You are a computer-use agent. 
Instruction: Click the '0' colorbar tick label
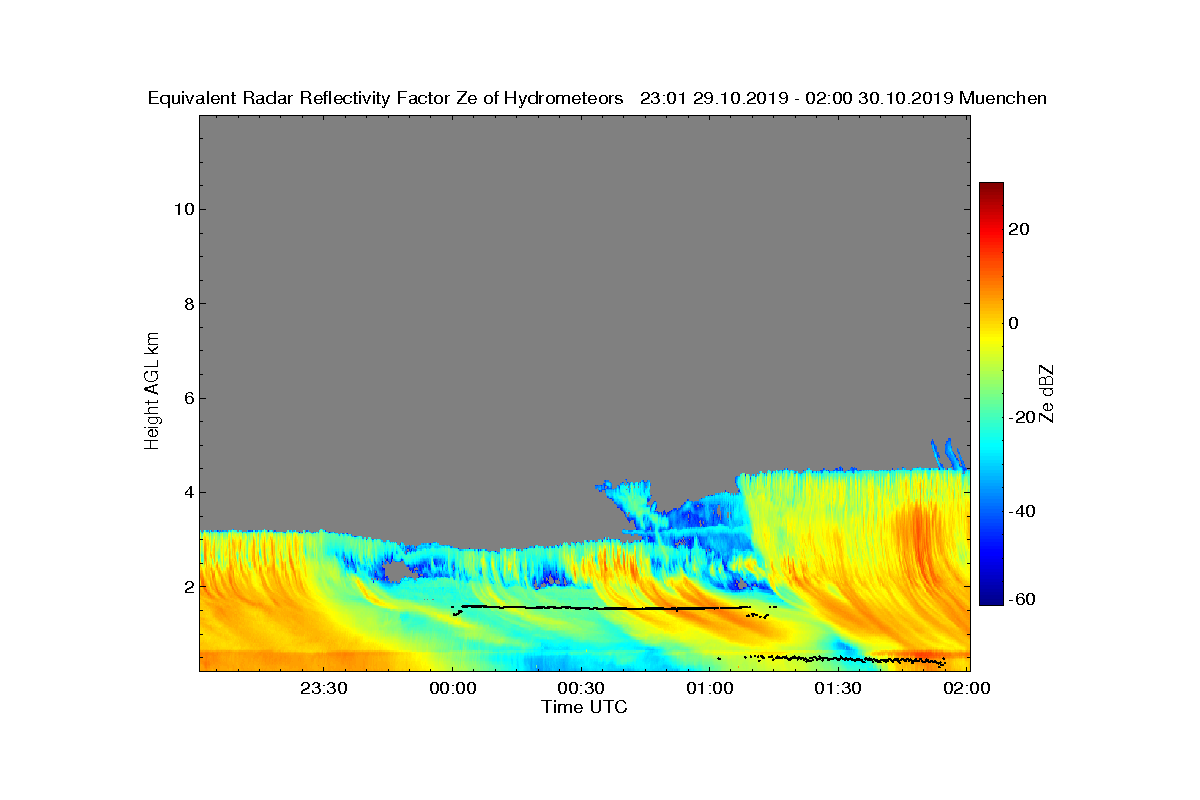[1014, 323]
